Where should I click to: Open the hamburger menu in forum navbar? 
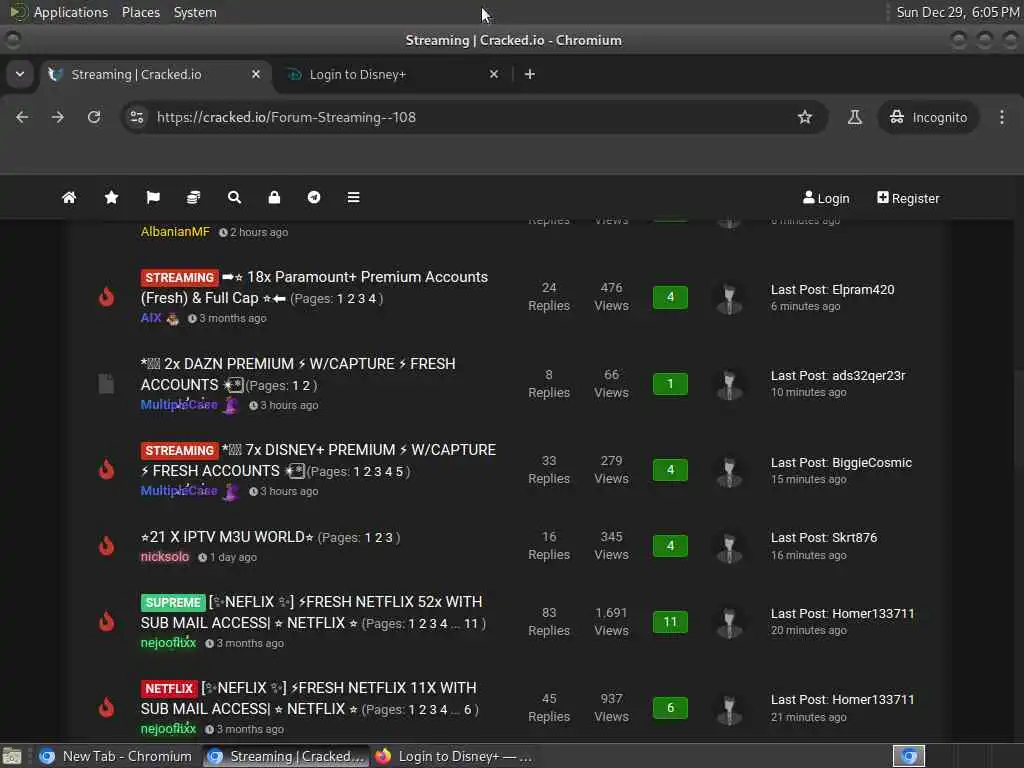coord(353,198)
